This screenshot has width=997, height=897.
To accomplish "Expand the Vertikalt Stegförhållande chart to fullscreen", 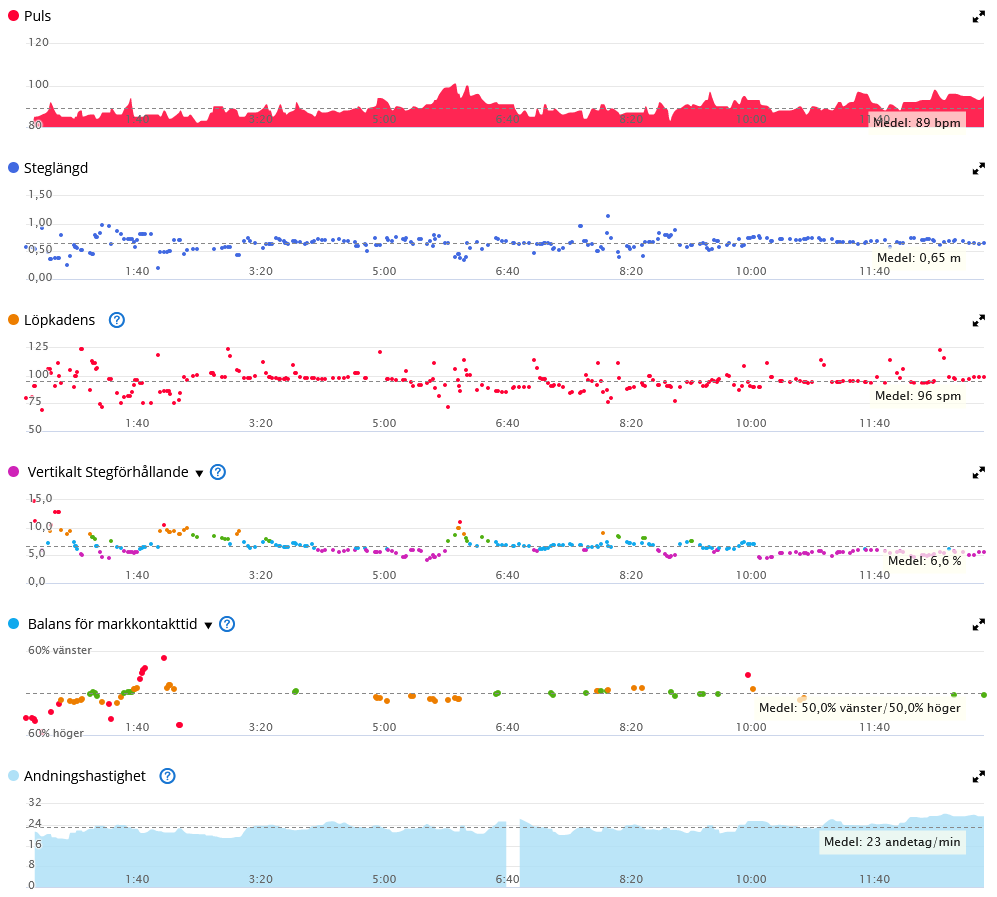I will tap(979, 473).
